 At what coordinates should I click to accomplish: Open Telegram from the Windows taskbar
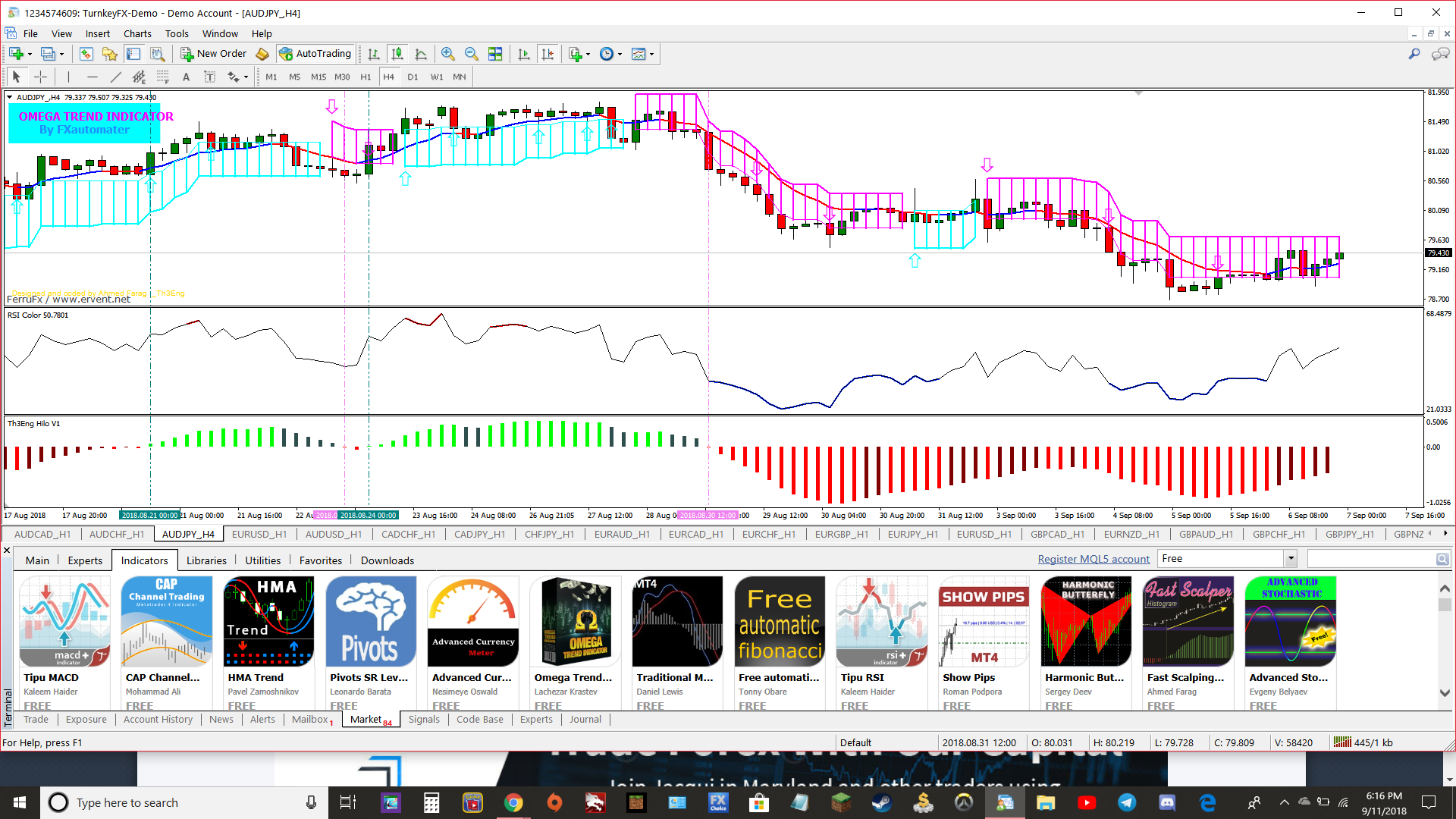1127,802
